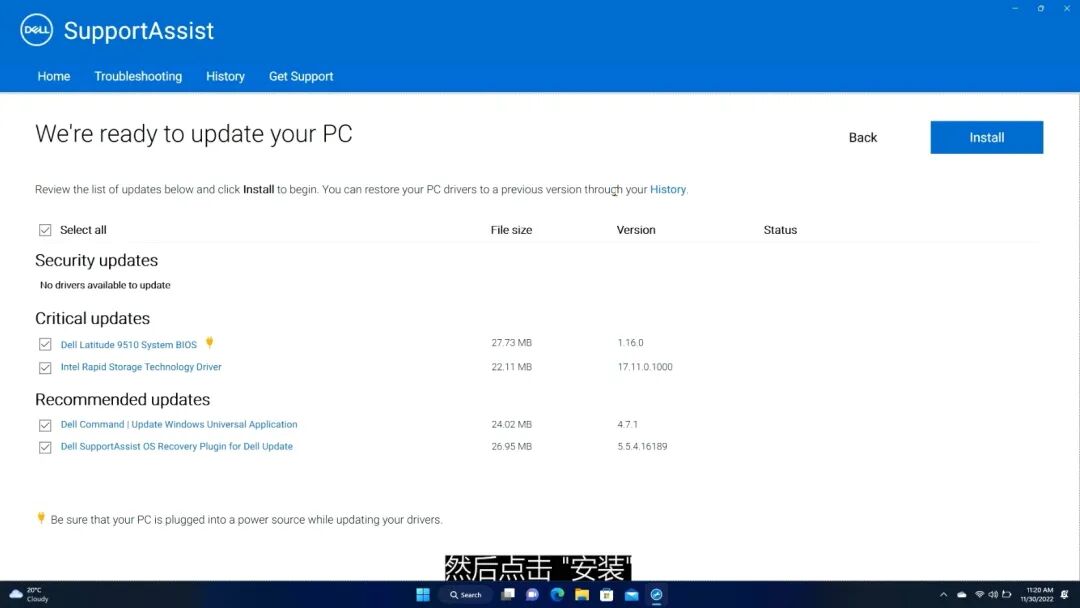Open Dell Latitude 9510 System BIOS link
The height and width of the screenshot is (608, 1080).
coord(129,344)
